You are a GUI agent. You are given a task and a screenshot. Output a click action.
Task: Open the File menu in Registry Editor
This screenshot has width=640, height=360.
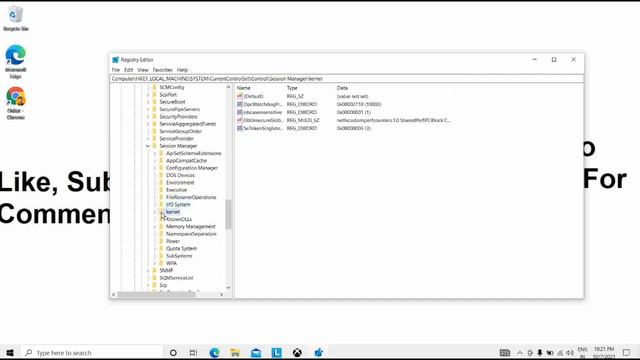point(116,70)
